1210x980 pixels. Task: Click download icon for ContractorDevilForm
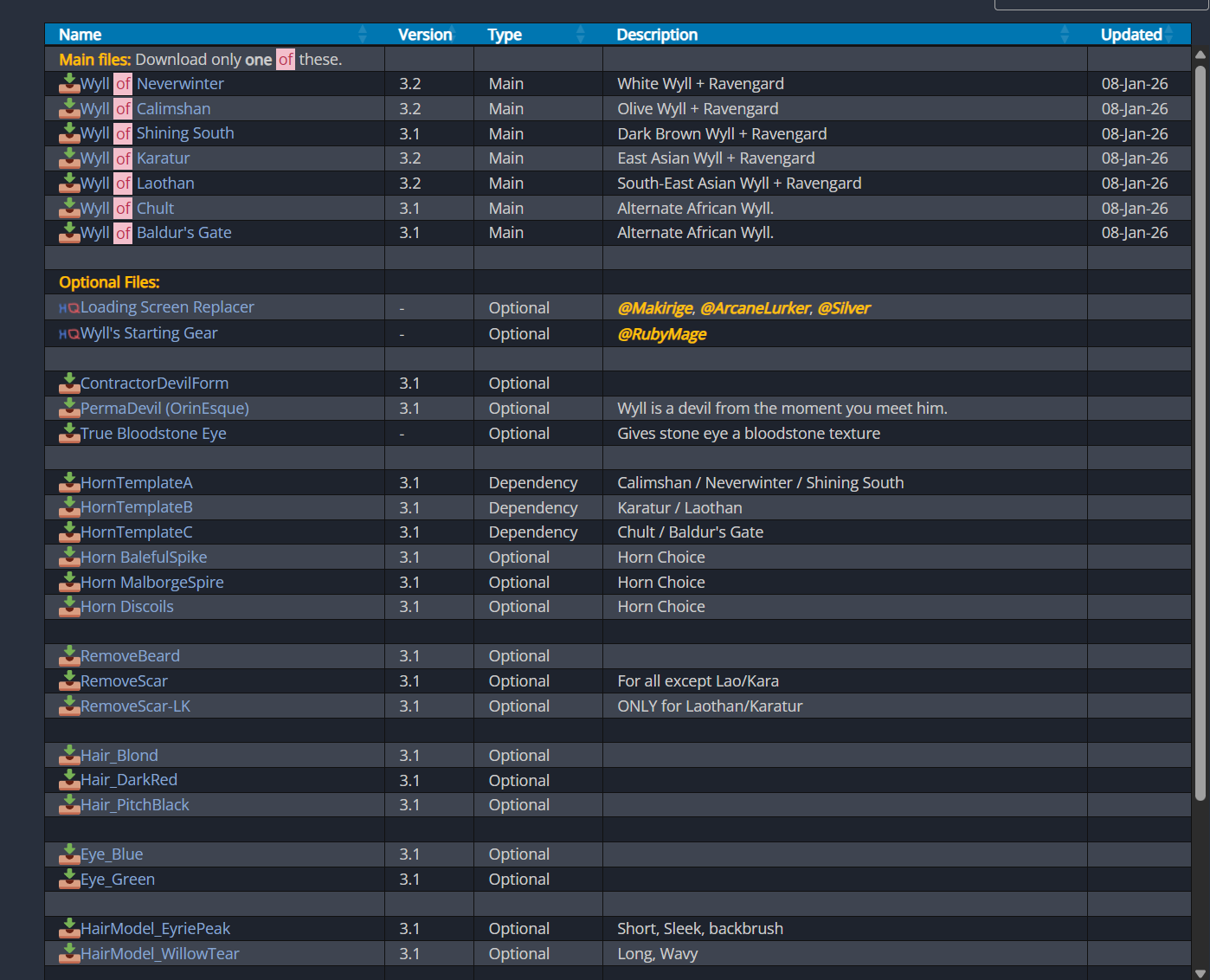tap(69, 384)
